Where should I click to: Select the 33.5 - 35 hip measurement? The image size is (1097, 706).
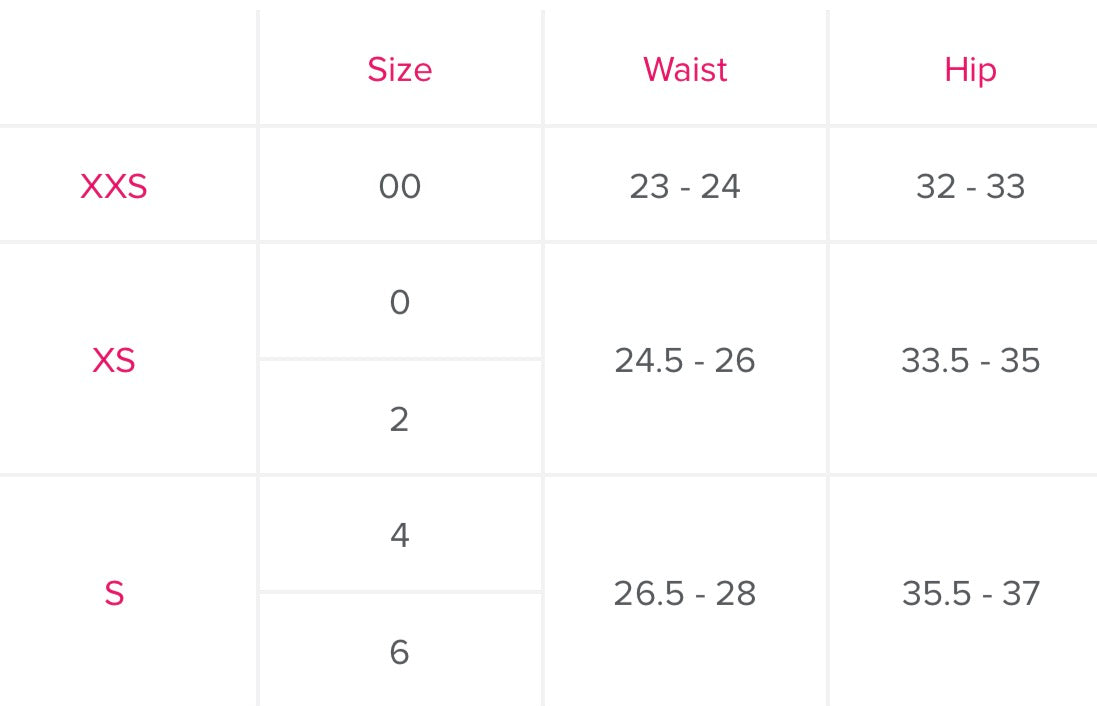point(970,360)
